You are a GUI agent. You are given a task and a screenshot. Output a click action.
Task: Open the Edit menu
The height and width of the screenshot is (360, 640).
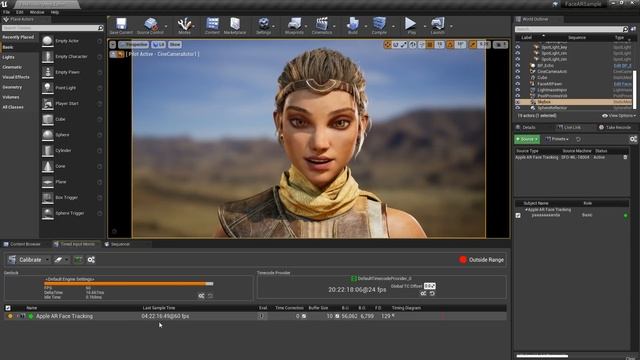20,12
